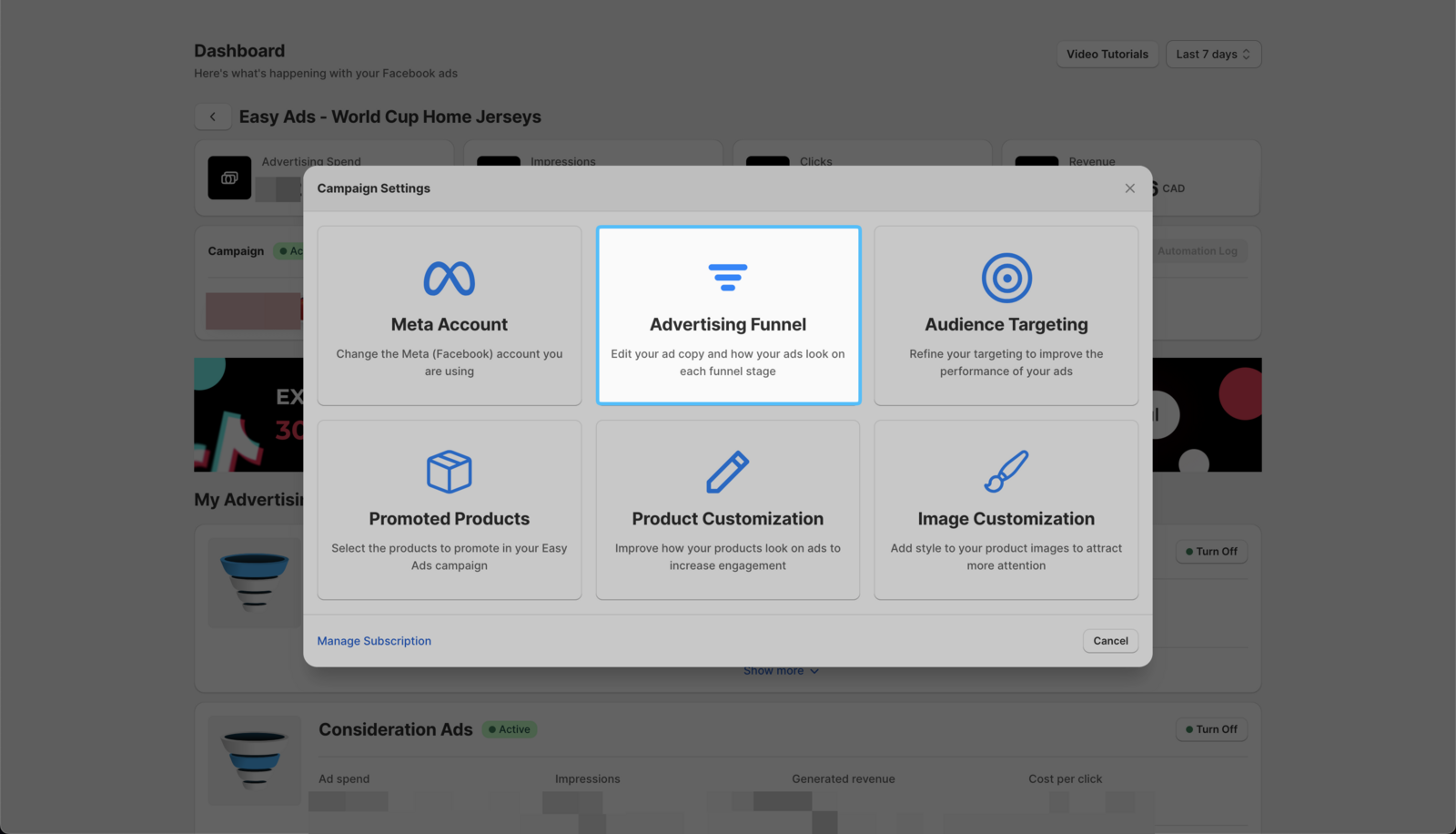
Task: Click the Active status badge on Consideration Ads
Action: (x=509, y=729)
